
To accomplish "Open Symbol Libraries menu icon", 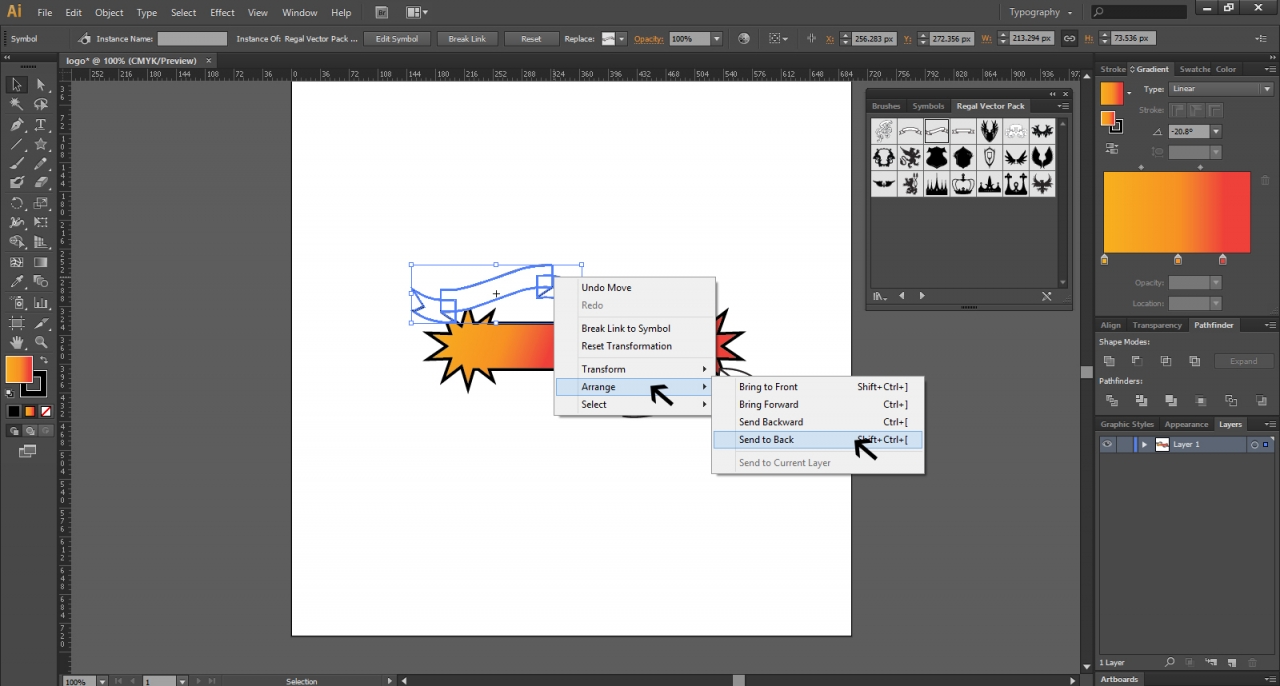I will pyautogui.click(x=880, y=297).
